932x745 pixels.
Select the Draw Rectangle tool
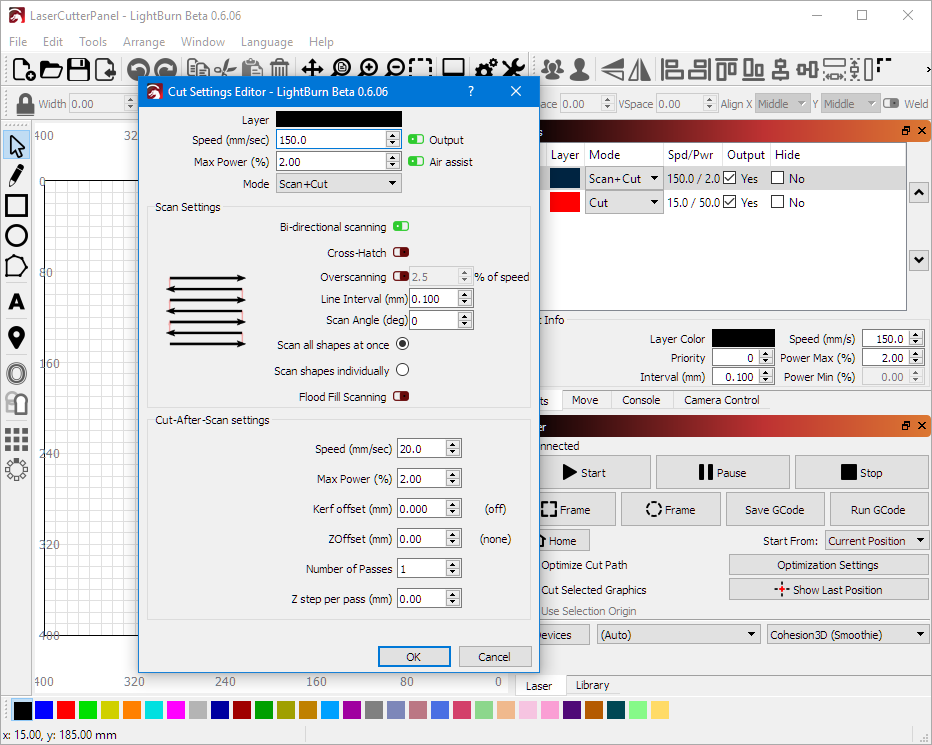(16, 206)
